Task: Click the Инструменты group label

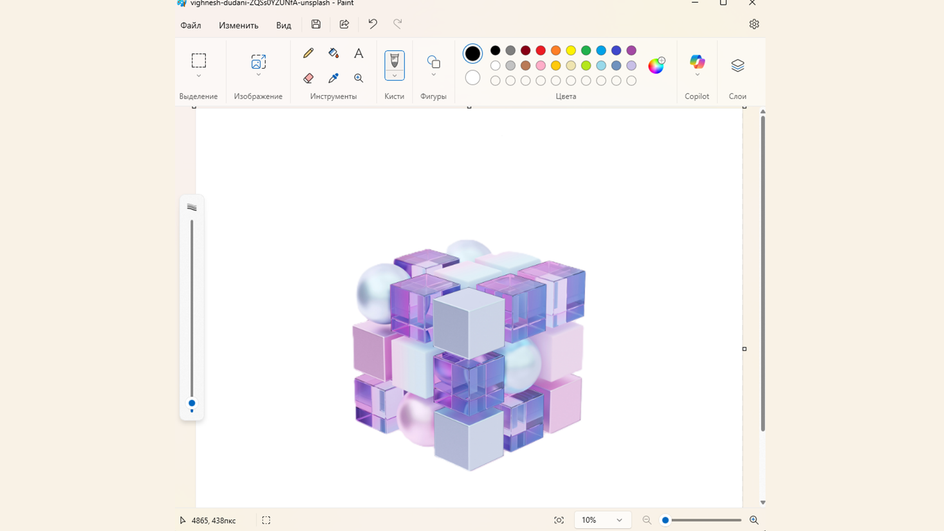Action: pyautogui.click(x=334, y=96)
